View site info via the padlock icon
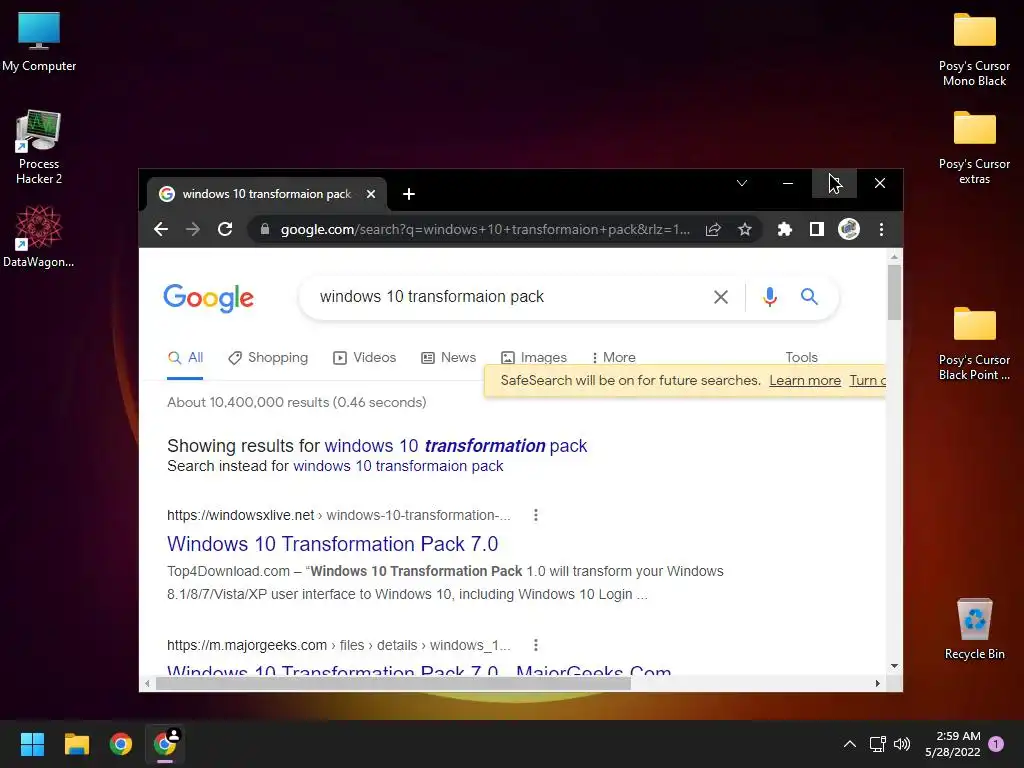Image resolution: width=1024 pixels, height=768 pixels. pyautogui.click(x=264, y=229)
